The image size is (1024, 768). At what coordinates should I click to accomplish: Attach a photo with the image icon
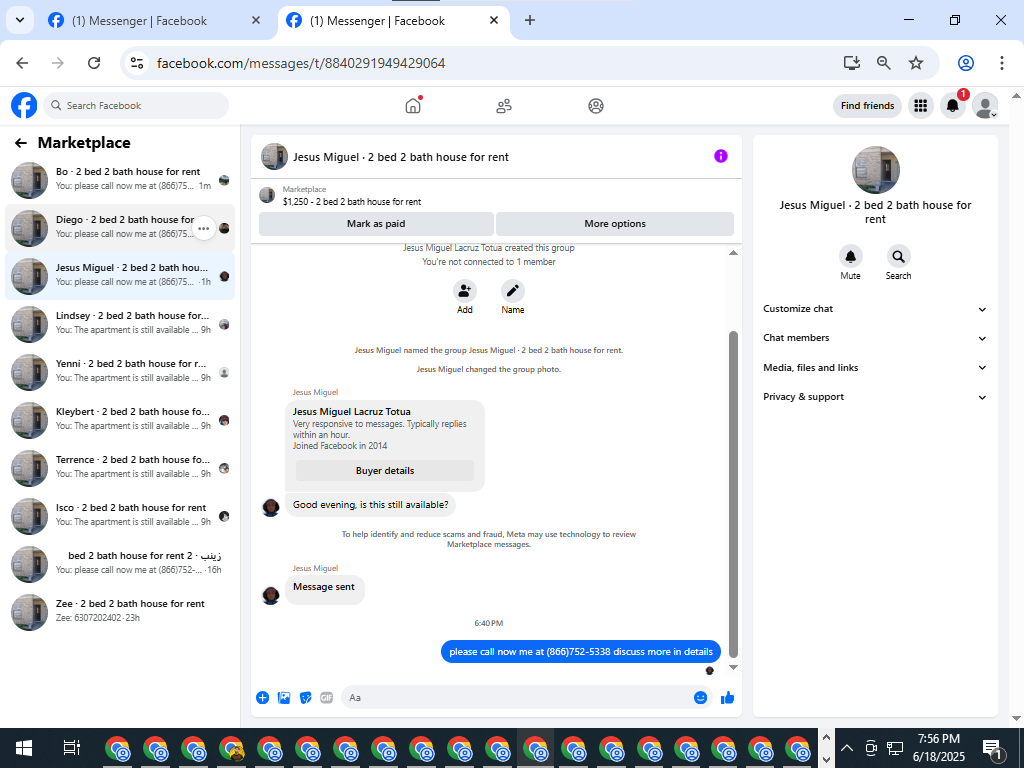click(x=284, y=697)
